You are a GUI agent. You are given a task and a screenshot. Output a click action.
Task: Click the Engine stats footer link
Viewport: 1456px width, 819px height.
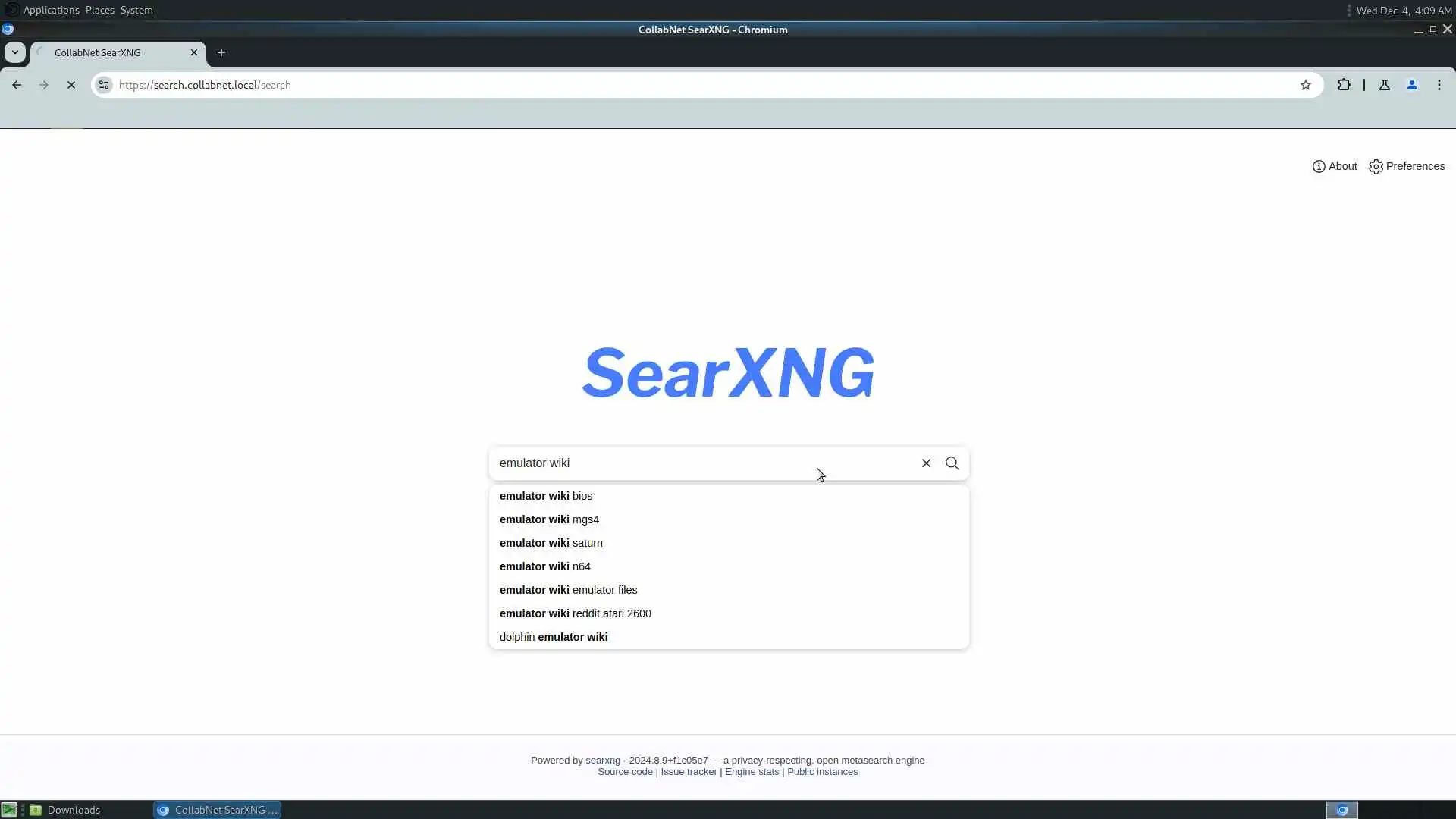pos(752,772)
